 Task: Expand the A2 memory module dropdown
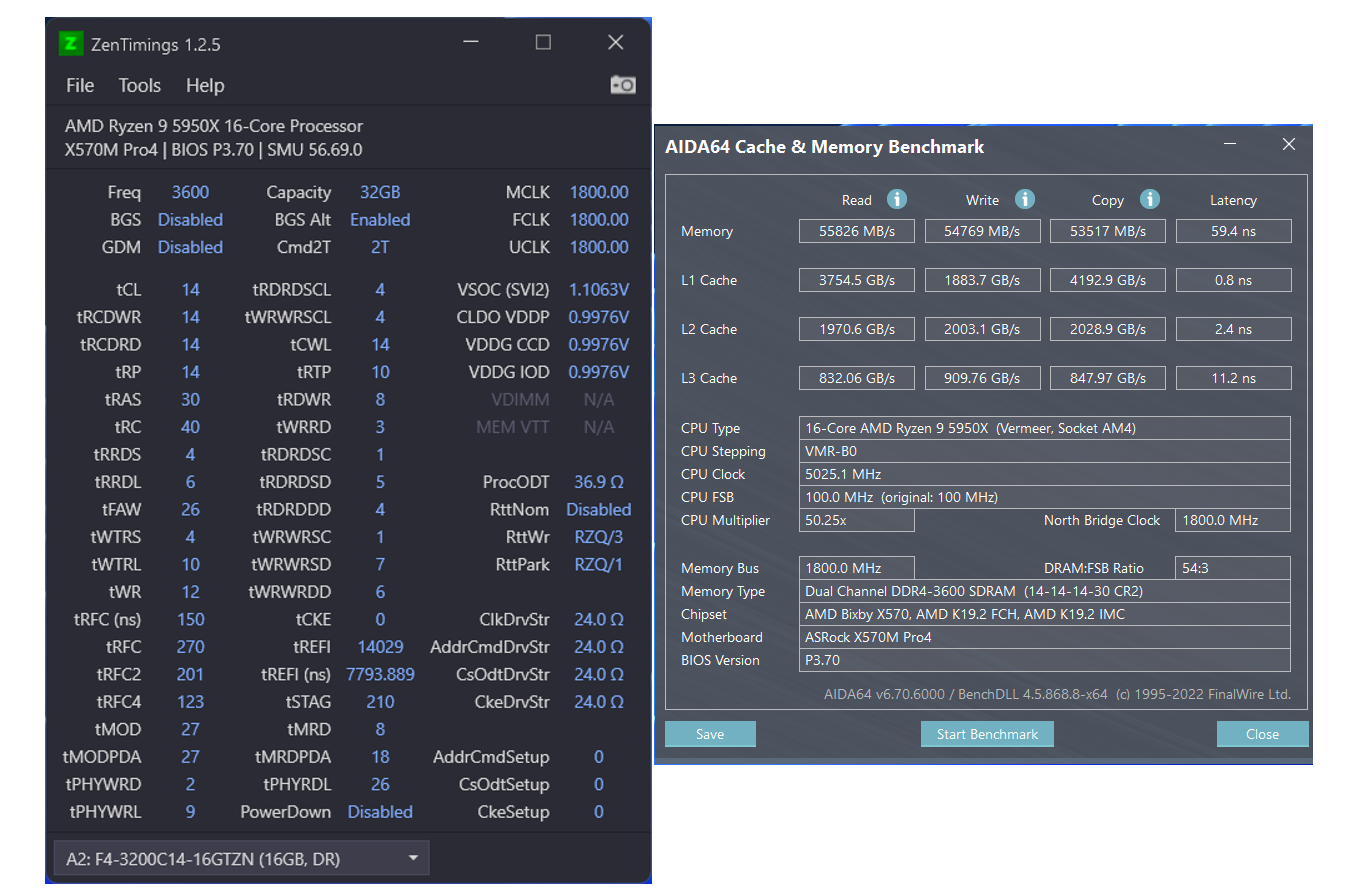click(241, 858)
